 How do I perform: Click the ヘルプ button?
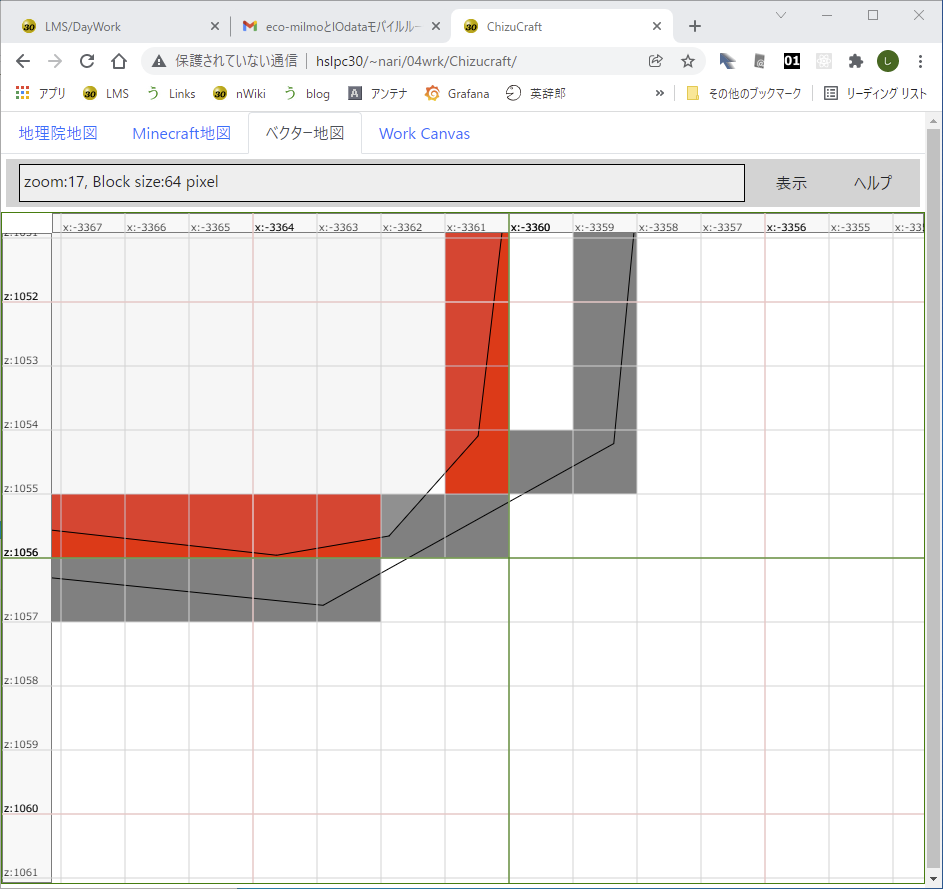coord(872,183)
